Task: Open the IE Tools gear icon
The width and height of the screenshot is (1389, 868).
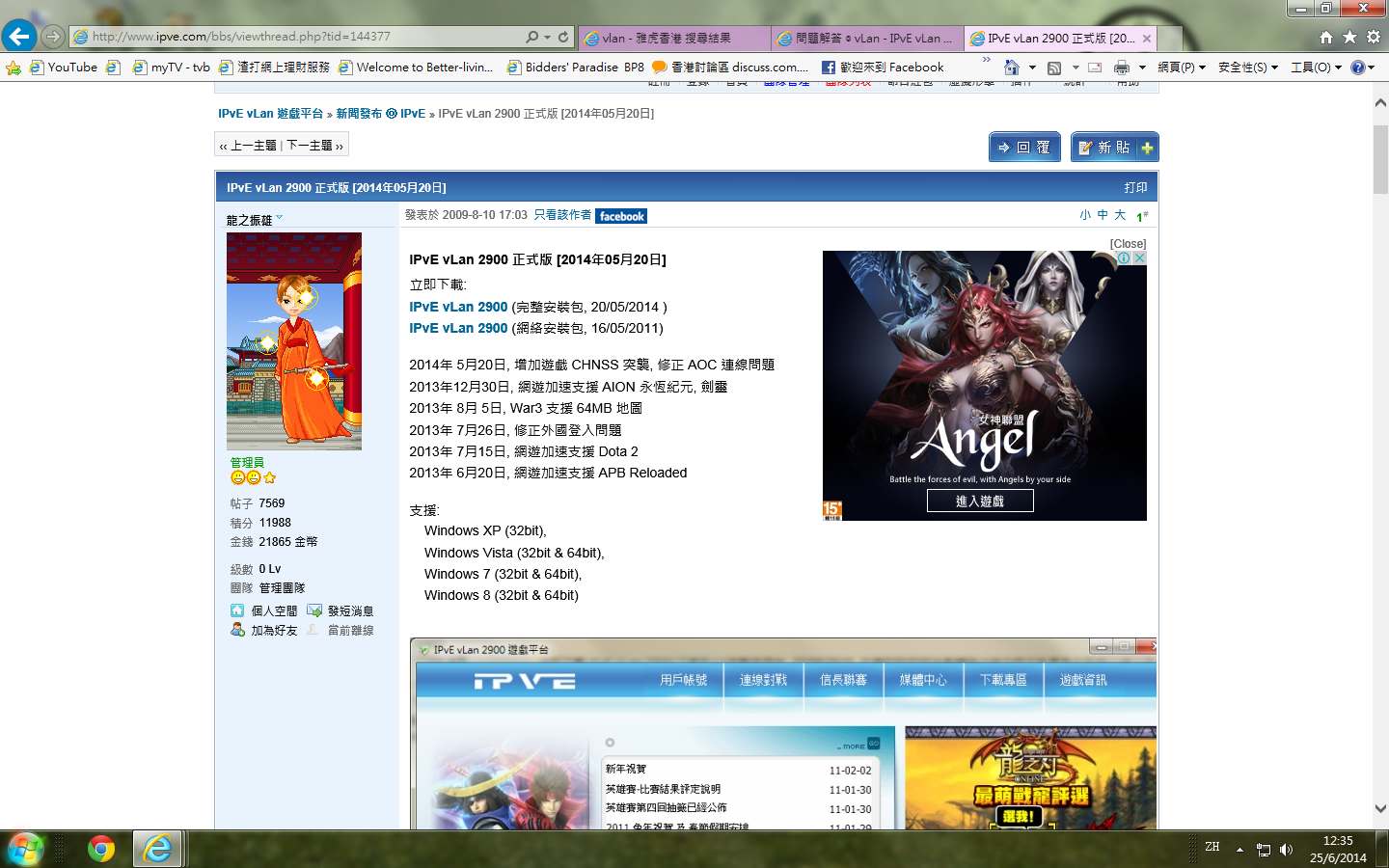Action: pyautogui.click(x=1373, y=37)
